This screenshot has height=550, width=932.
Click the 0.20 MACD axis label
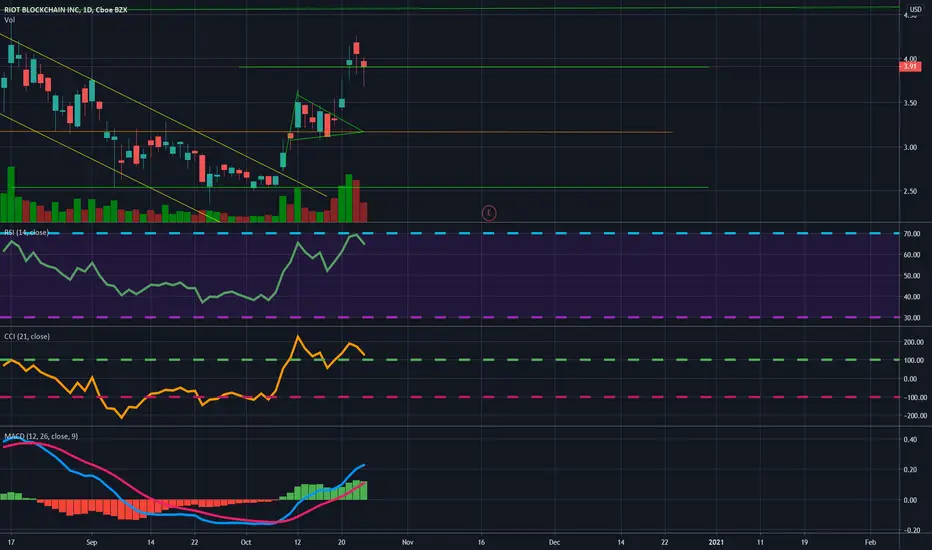(910, 470)
